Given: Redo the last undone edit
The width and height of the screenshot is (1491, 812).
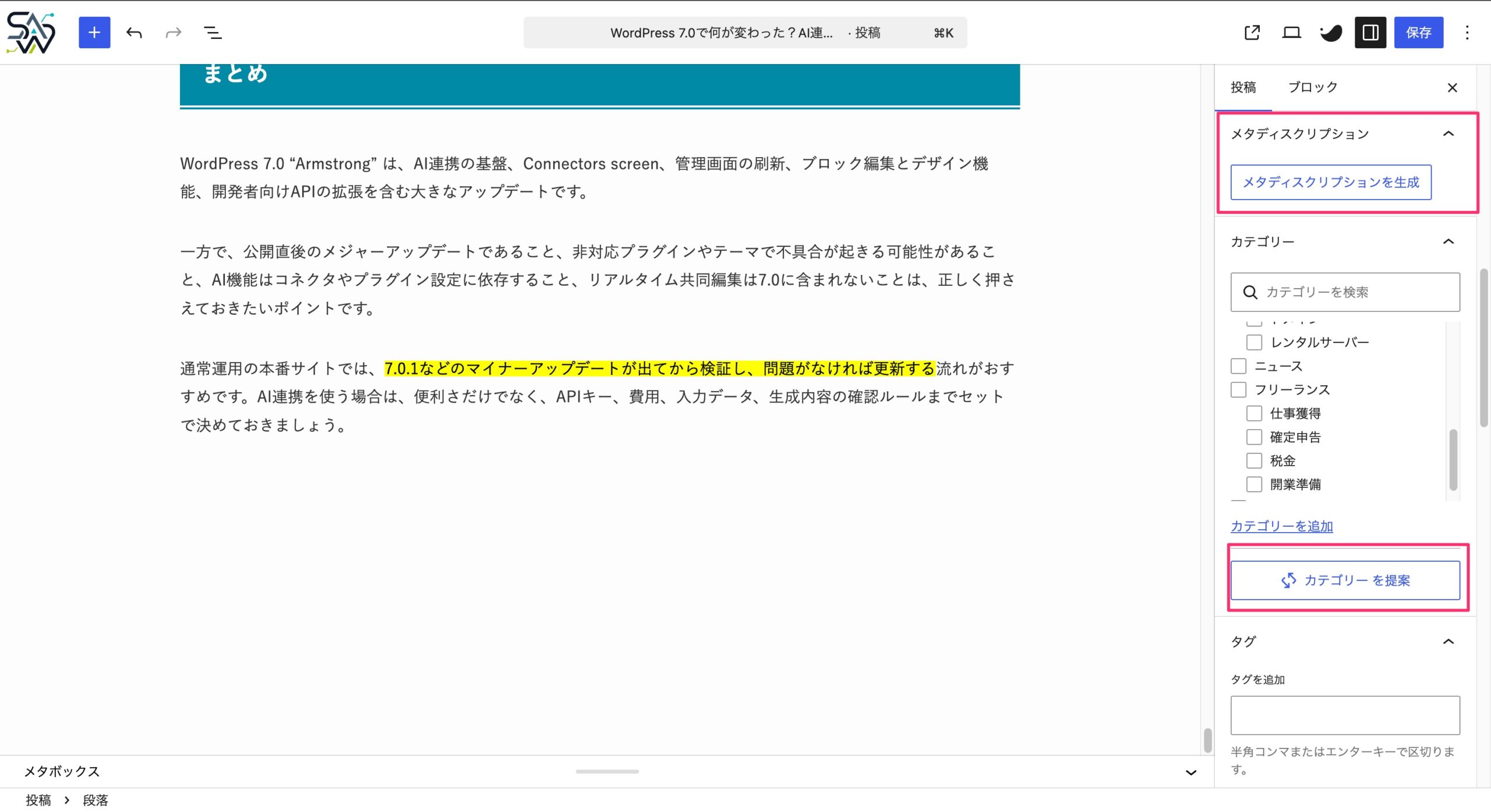Looking at the screenshot, I should pos(174,33).
